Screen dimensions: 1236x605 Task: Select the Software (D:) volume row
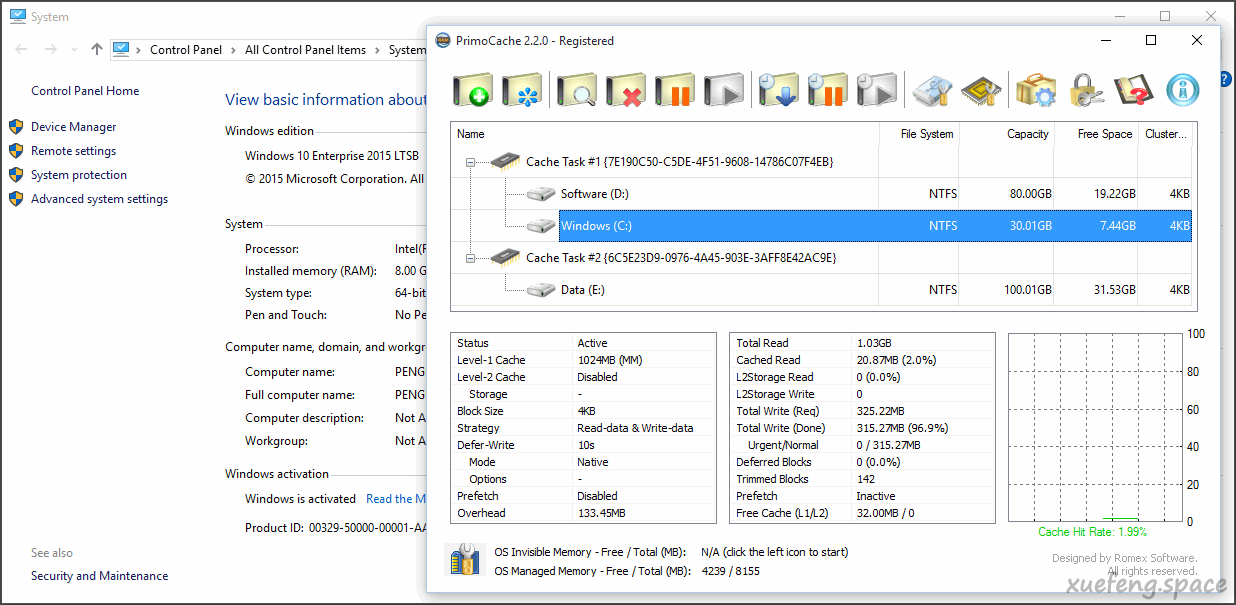point(823,194)
